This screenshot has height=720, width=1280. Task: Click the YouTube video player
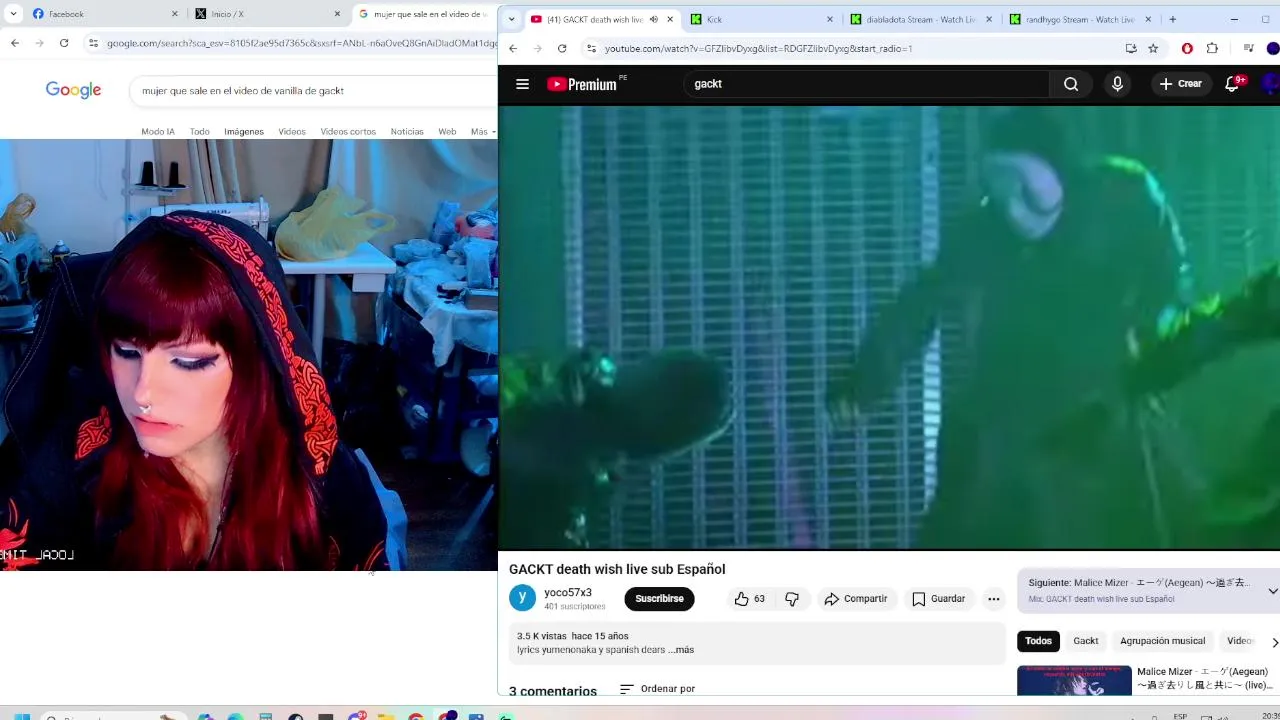click(x=889, y=328)
